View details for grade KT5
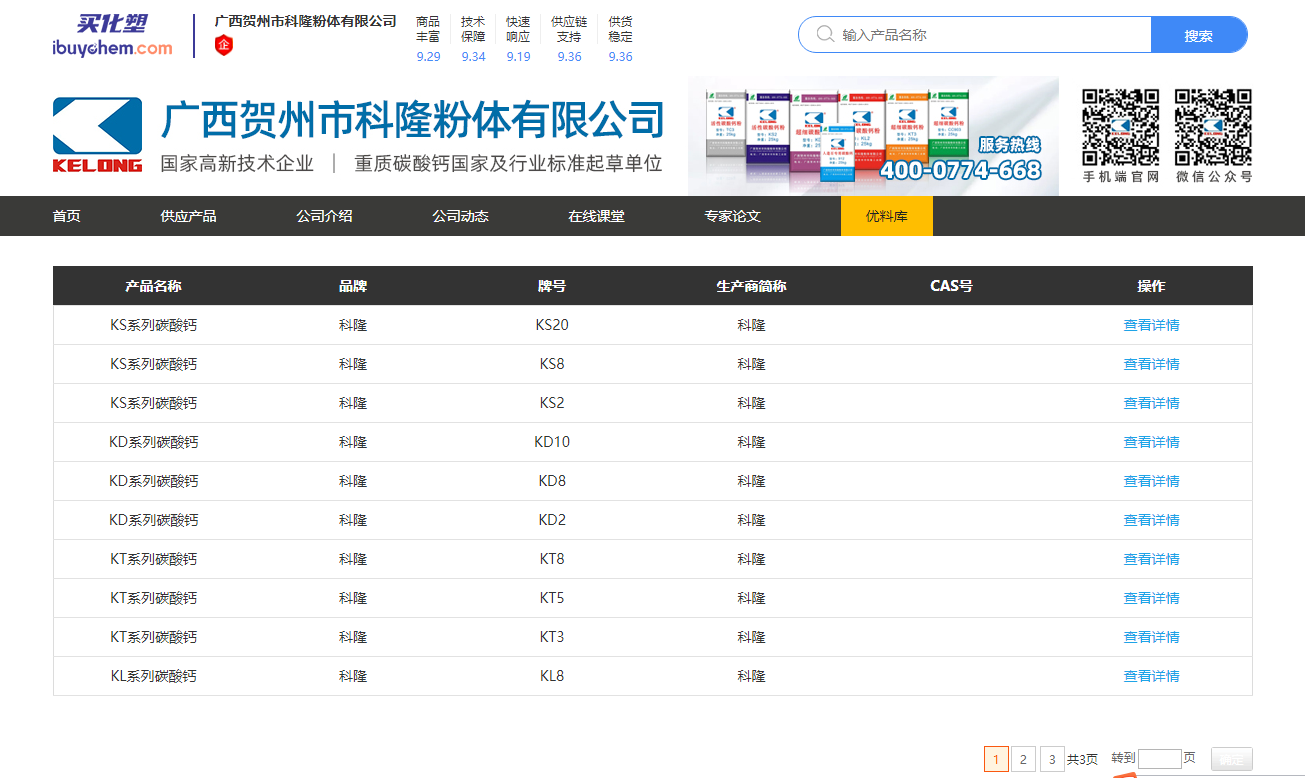The height and width of the screenshot is (778, 1305). click(1151, 598)
